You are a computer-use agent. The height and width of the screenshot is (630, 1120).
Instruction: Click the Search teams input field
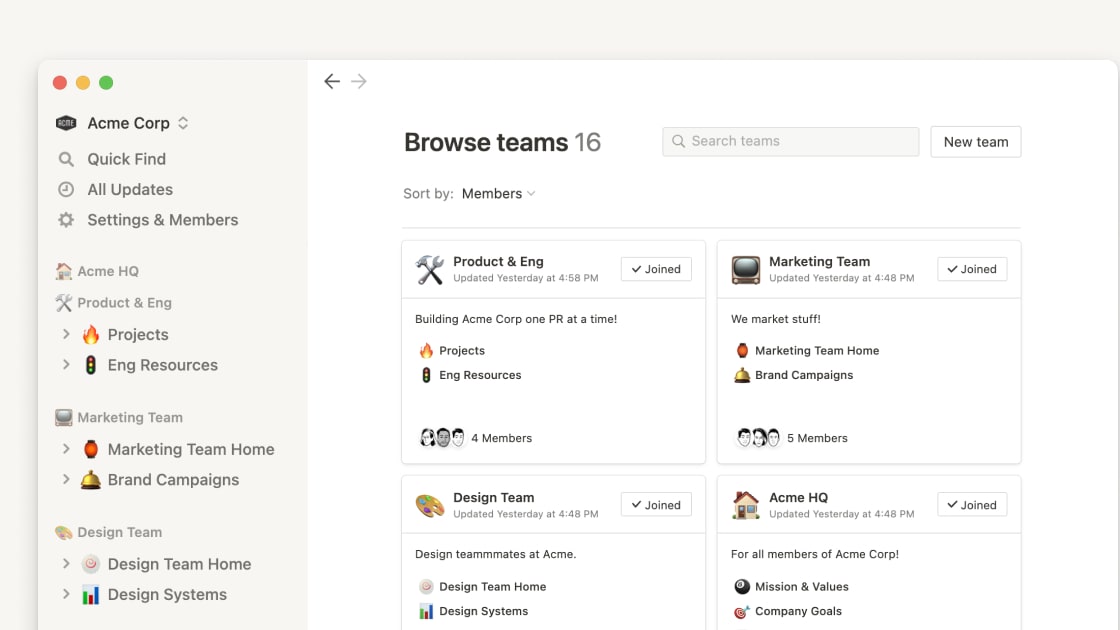pos(791,141)
